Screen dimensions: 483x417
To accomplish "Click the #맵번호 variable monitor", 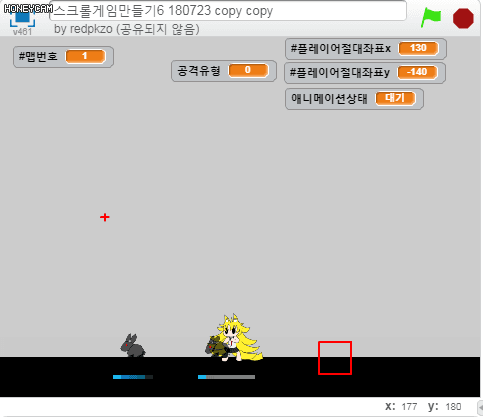I will point(63,57).
